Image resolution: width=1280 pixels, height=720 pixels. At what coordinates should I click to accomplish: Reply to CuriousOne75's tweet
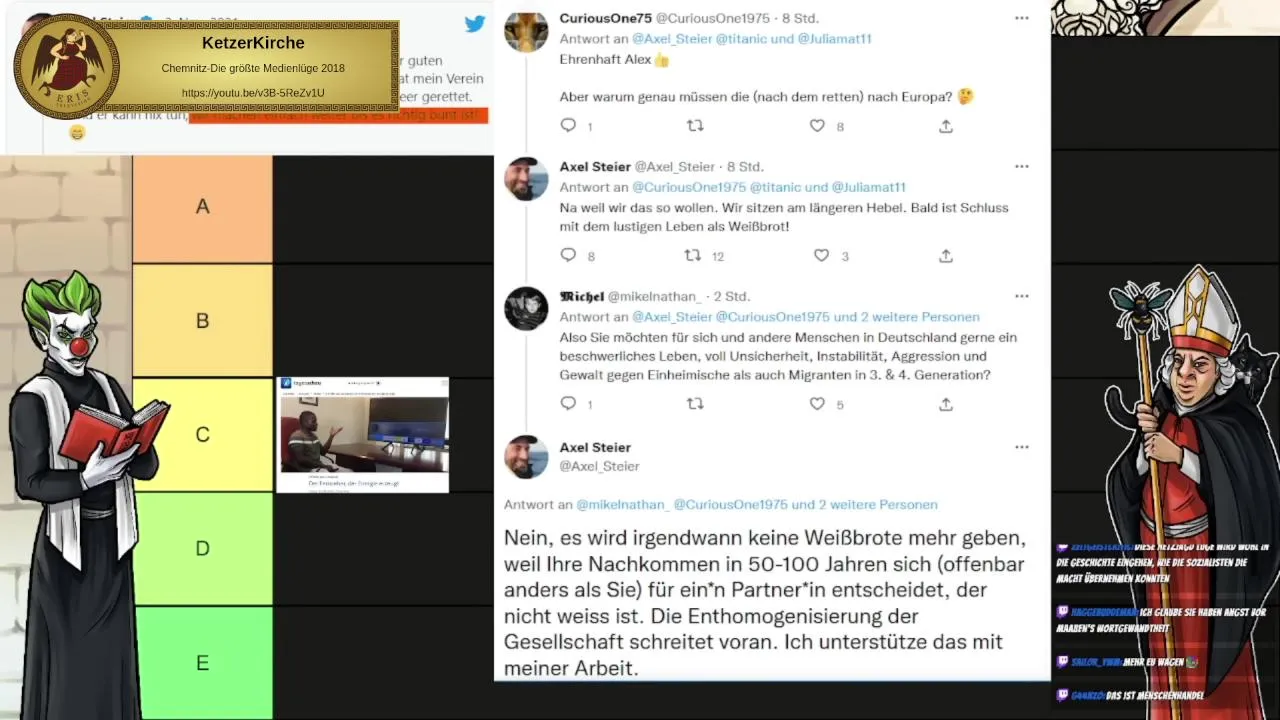click(568, 126)
